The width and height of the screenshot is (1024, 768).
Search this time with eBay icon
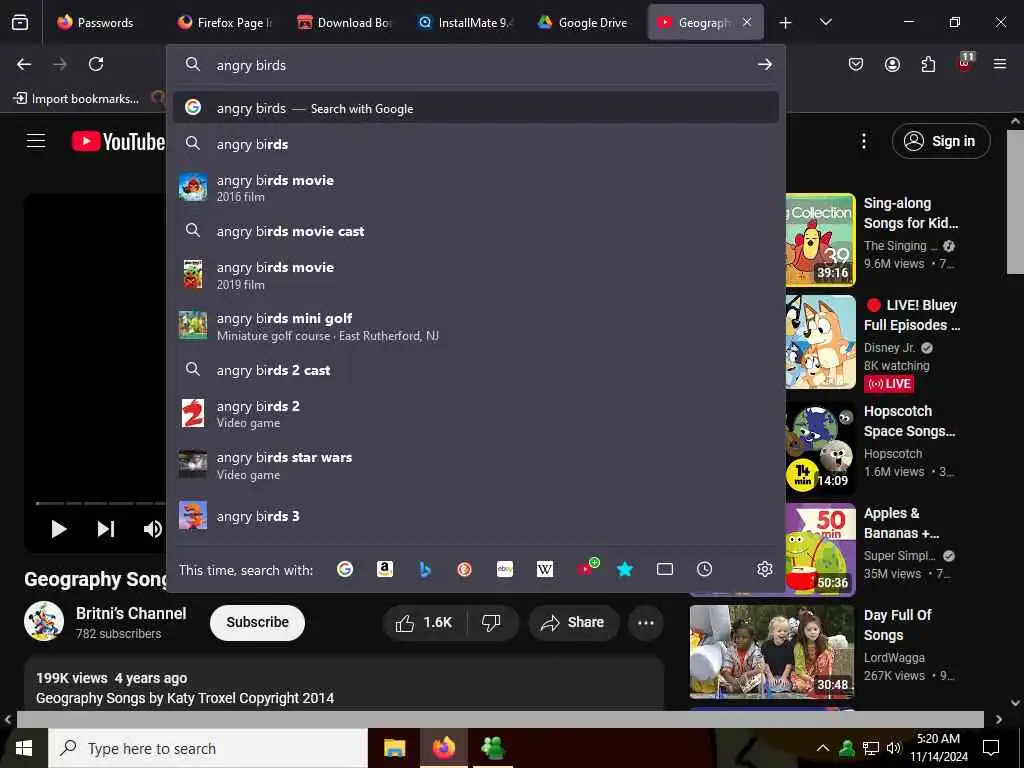(x=505, y=569)
